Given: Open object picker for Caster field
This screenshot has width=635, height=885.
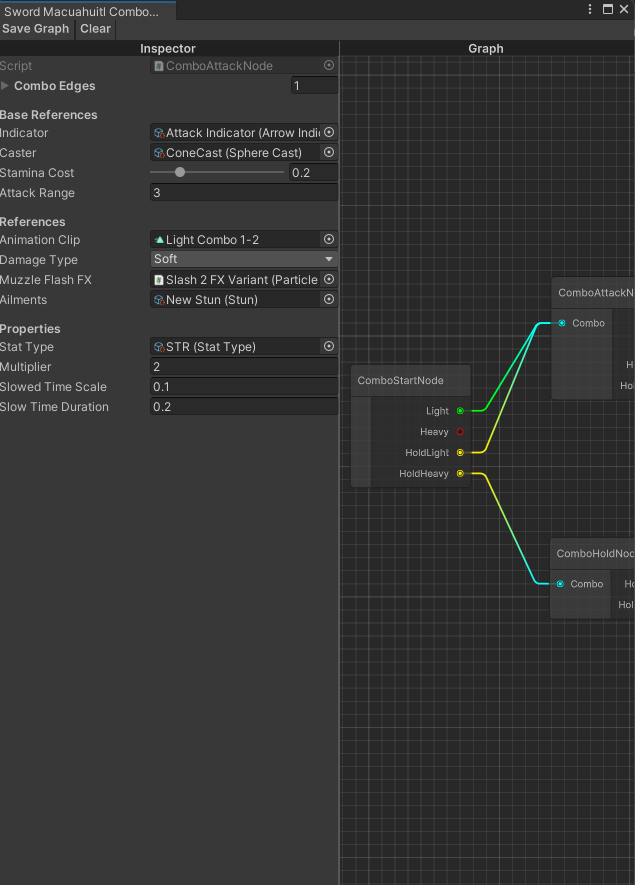Looking at the screenshot, I should point(329,152).
